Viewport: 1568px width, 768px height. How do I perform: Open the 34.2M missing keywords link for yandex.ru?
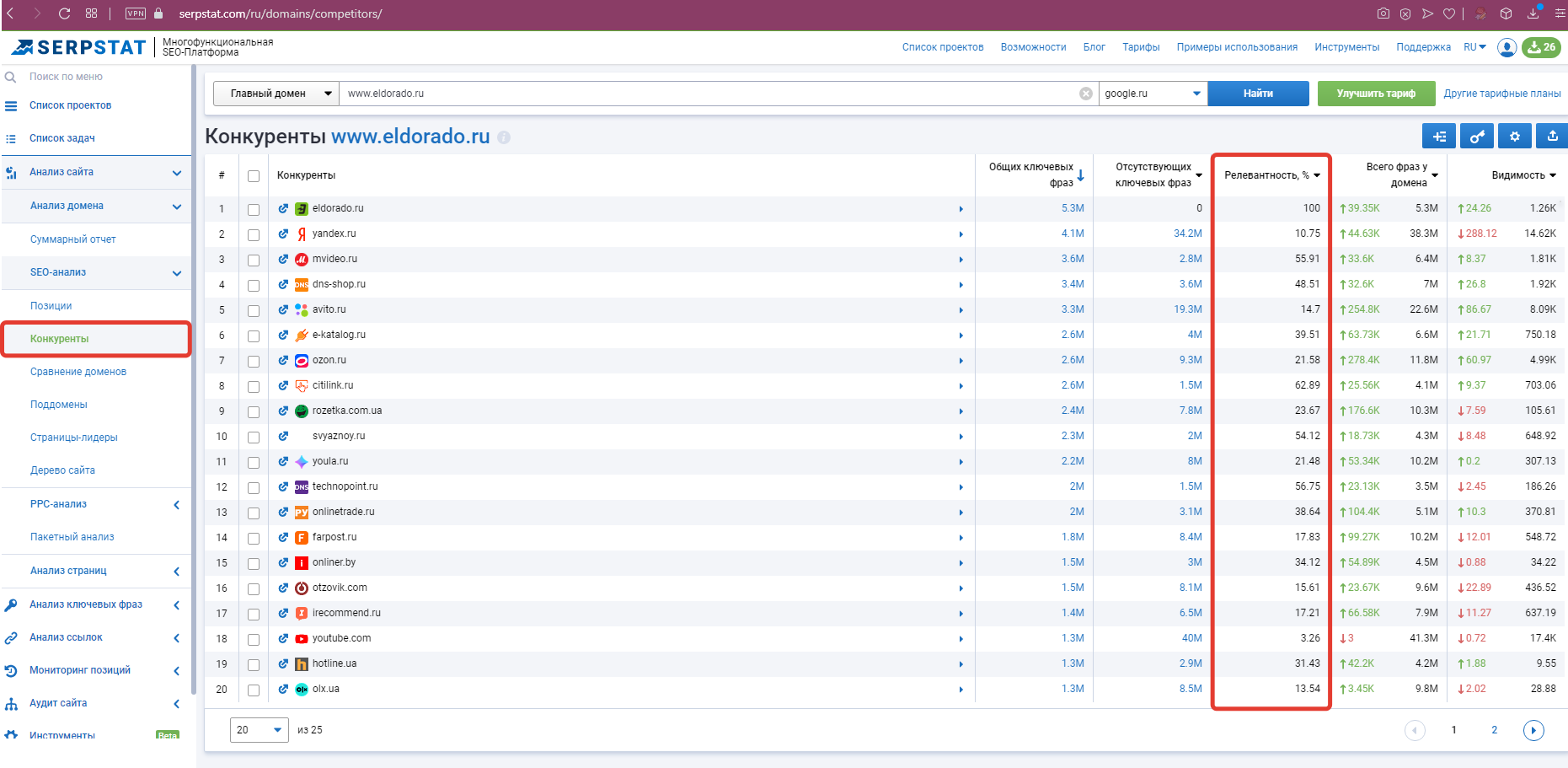(x=1188, y=234)
